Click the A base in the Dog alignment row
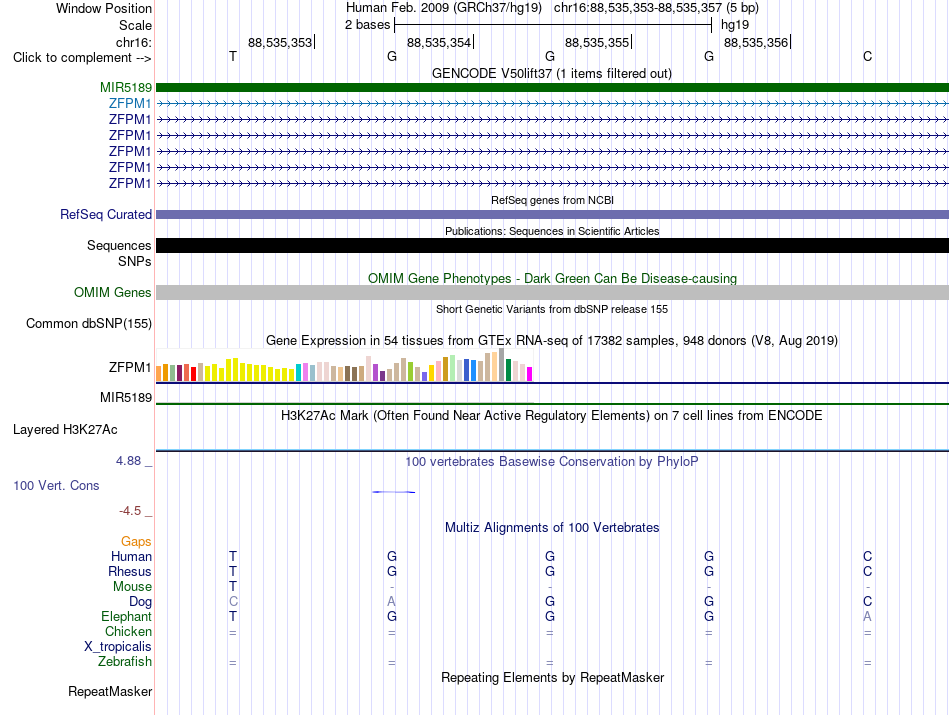This screenshot has height=715, width=950. click(x=391, y=601)
